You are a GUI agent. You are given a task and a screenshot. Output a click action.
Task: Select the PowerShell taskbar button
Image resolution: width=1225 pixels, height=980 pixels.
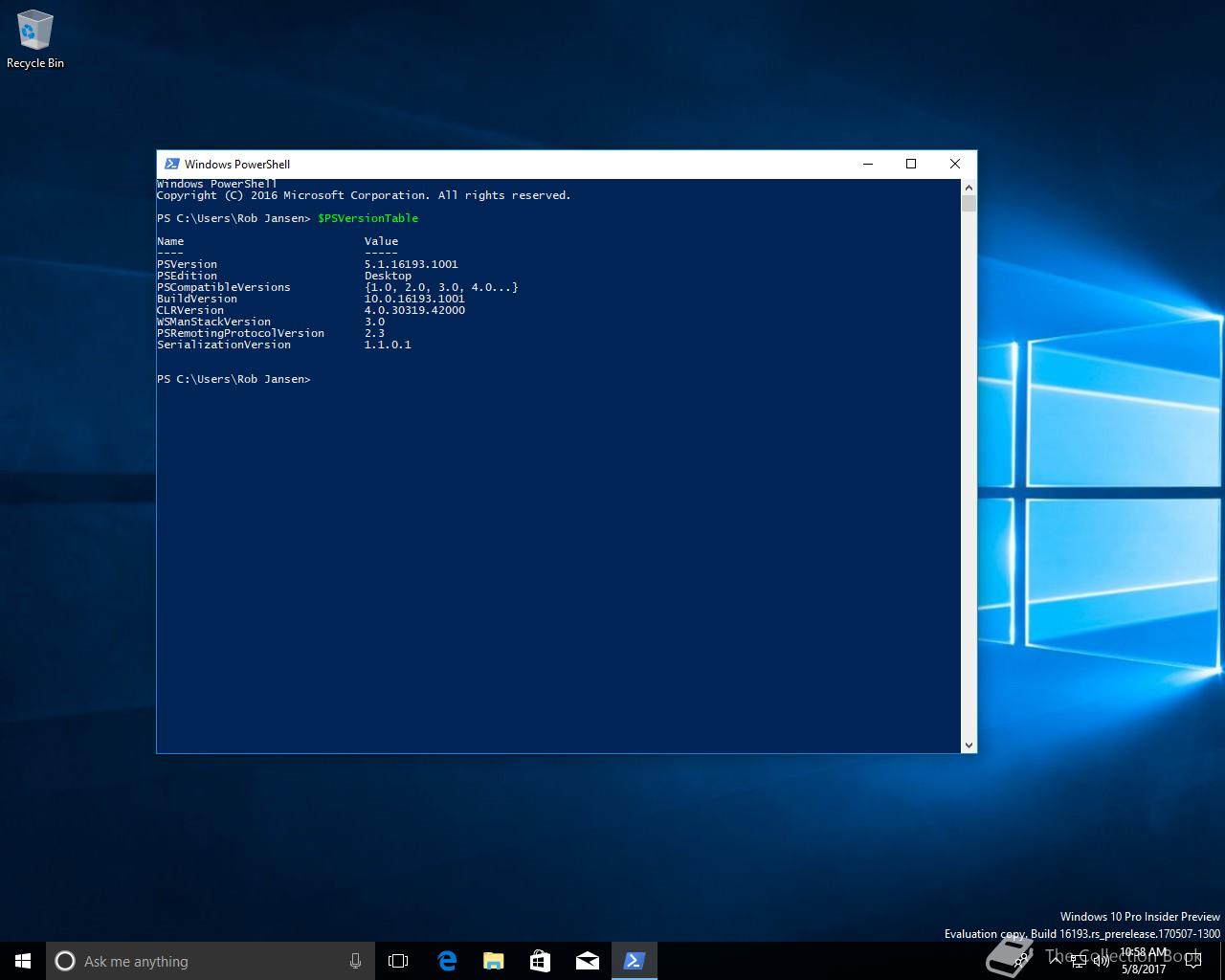pos(635,961)
